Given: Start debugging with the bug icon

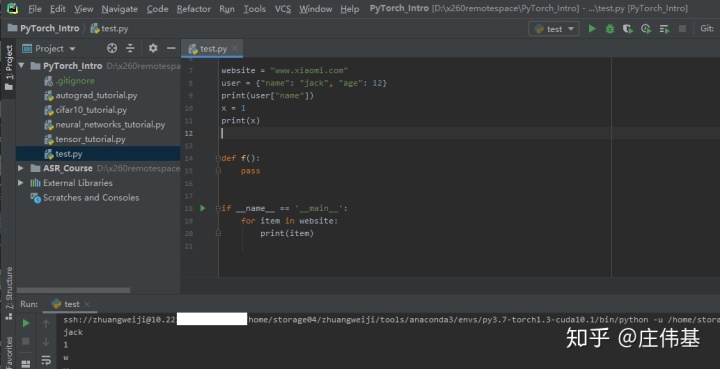Looking at the screenshot, I should pos(610,29).
